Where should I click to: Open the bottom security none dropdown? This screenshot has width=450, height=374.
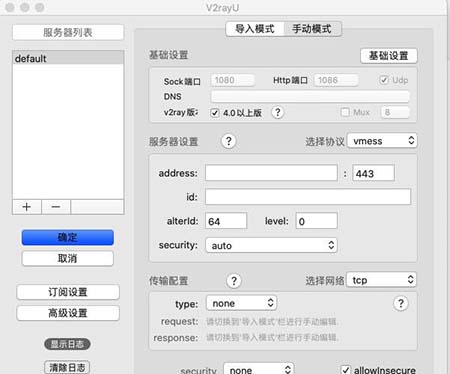pyautogui.click(x=259, y=369)
